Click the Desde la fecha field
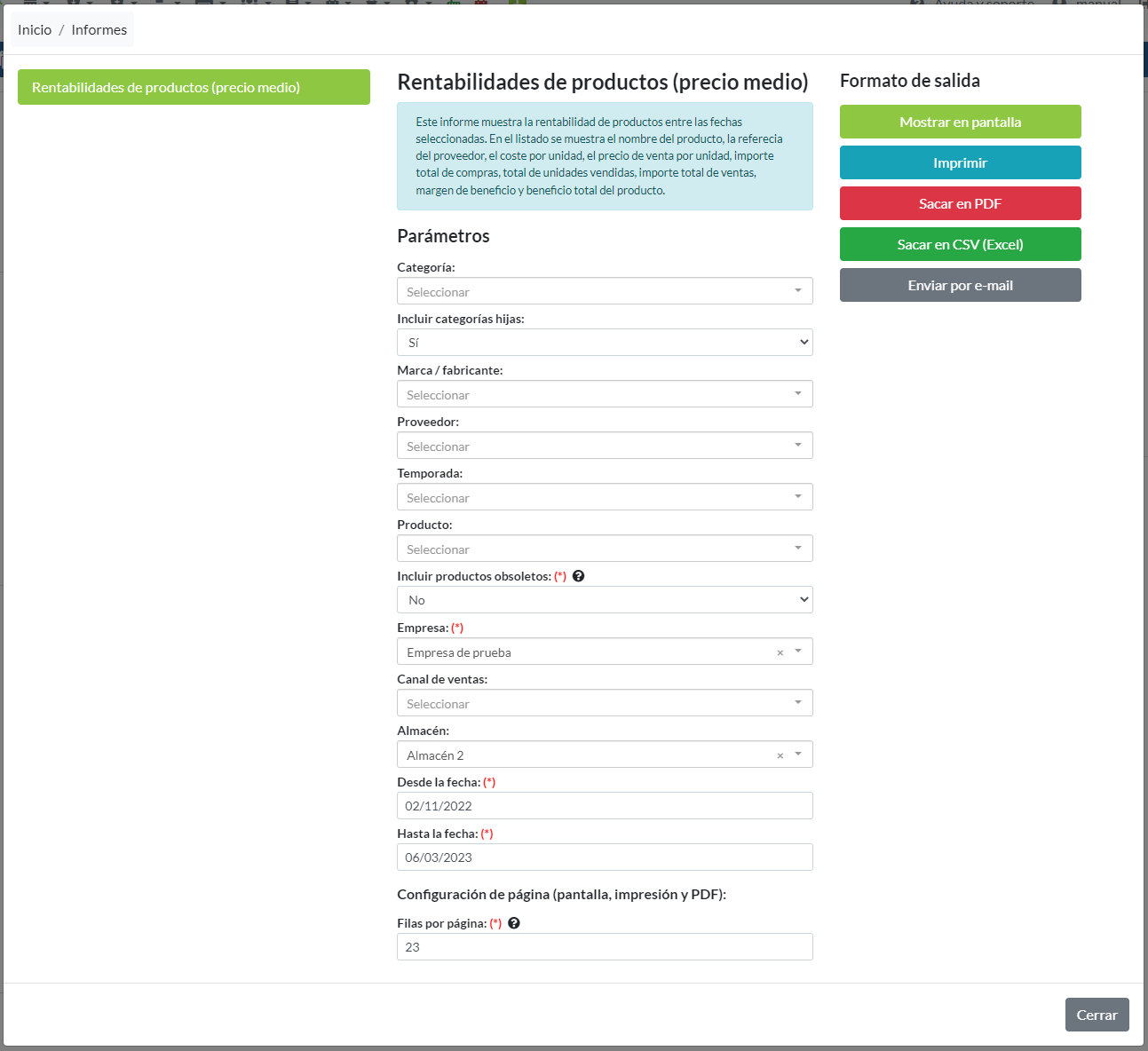This screenshot has width=1148, height=1051. [x=604, y=806]
